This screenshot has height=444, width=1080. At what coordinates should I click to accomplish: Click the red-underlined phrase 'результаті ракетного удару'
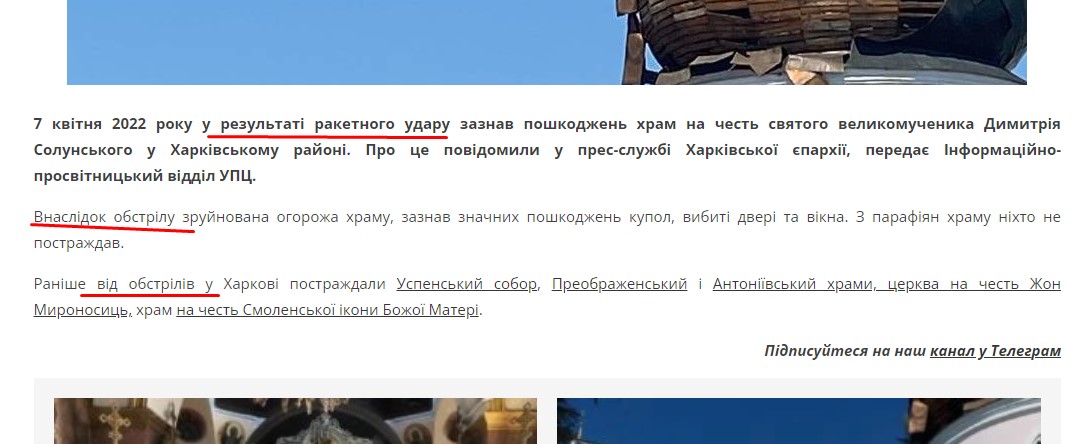click(x=335, y=125)
